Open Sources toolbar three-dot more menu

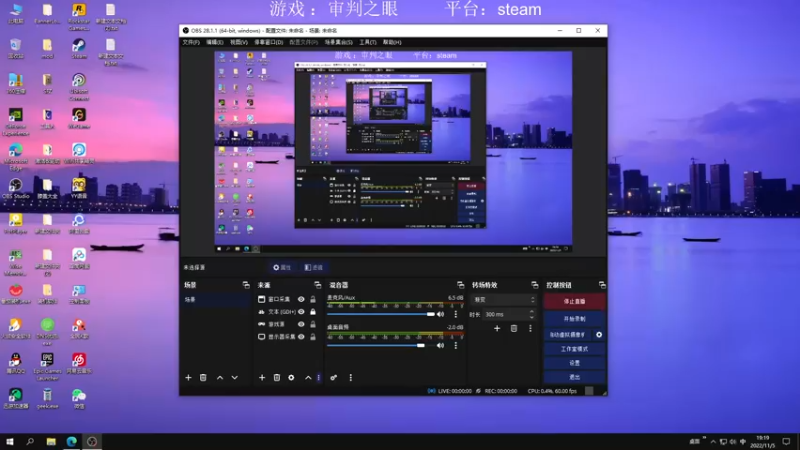point(319,378)
